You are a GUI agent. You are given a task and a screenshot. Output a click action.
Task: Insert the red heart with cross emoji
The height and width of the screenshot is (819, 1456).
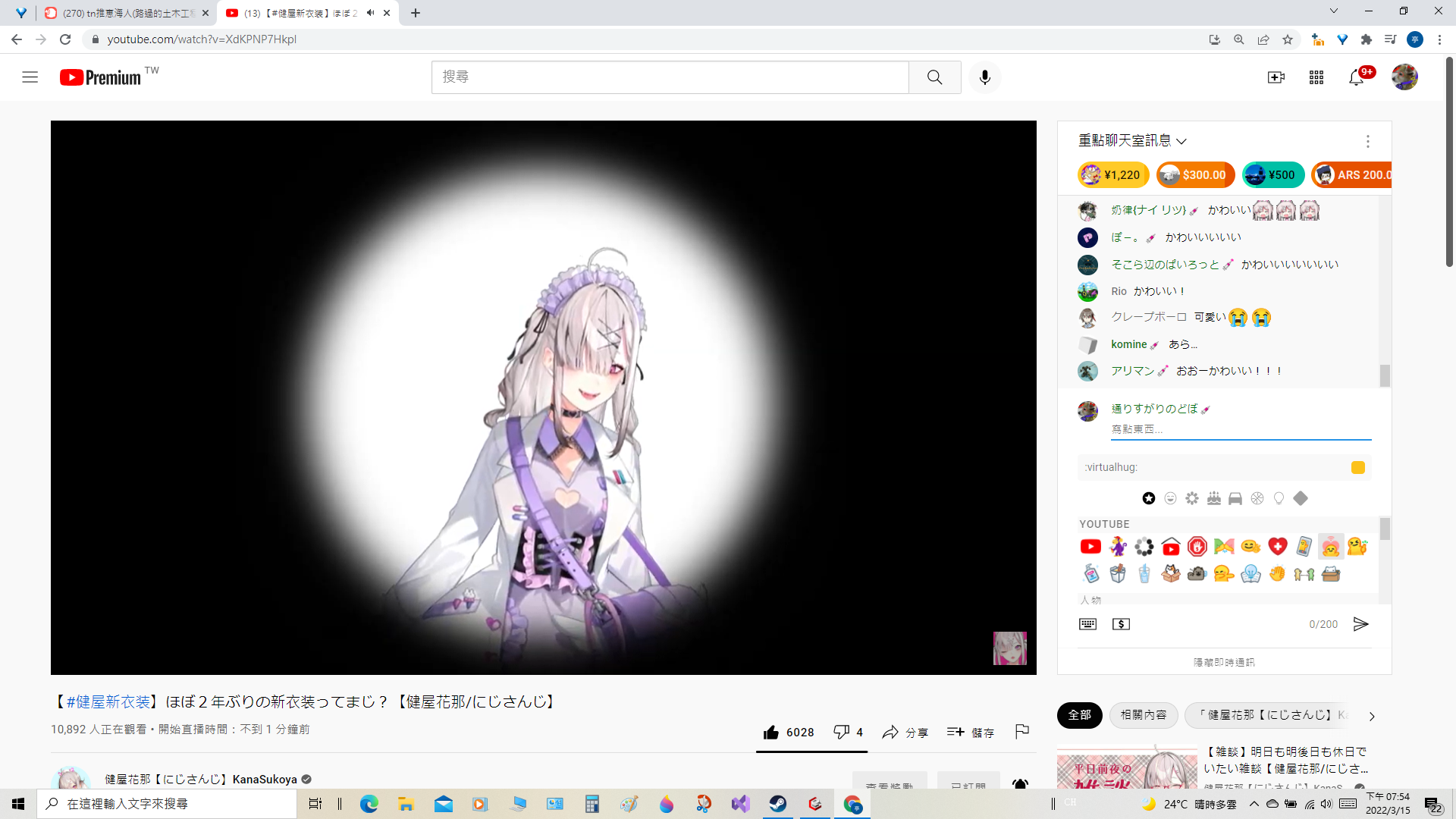tap(1278, 546)
